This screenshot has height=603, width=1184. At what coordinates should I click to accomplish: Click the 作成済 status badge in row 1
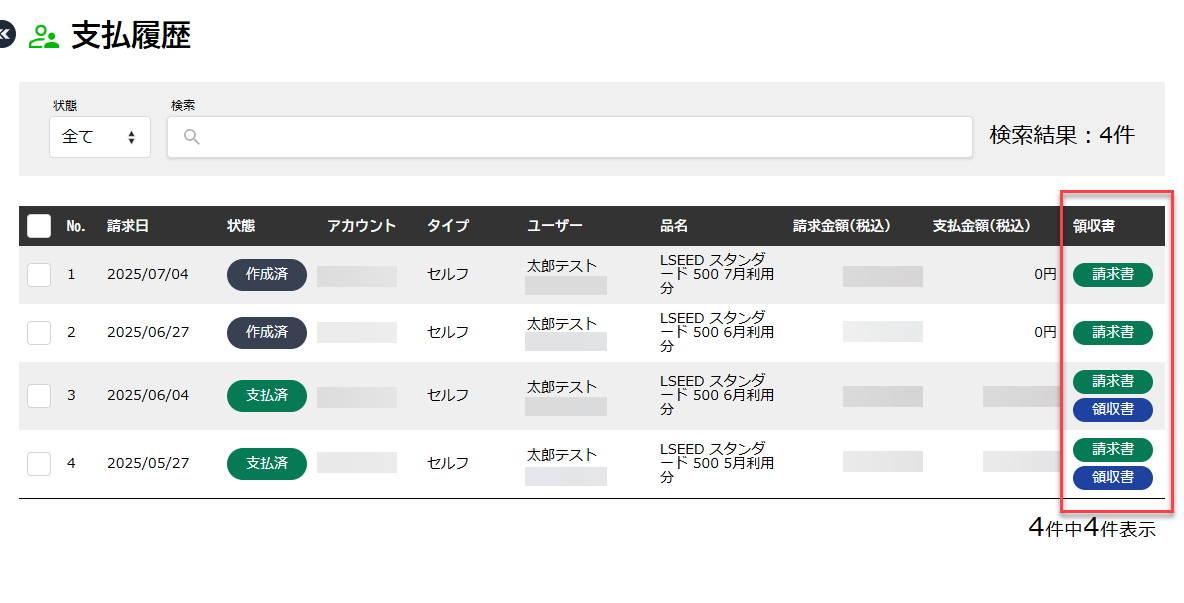pos(266,274)
